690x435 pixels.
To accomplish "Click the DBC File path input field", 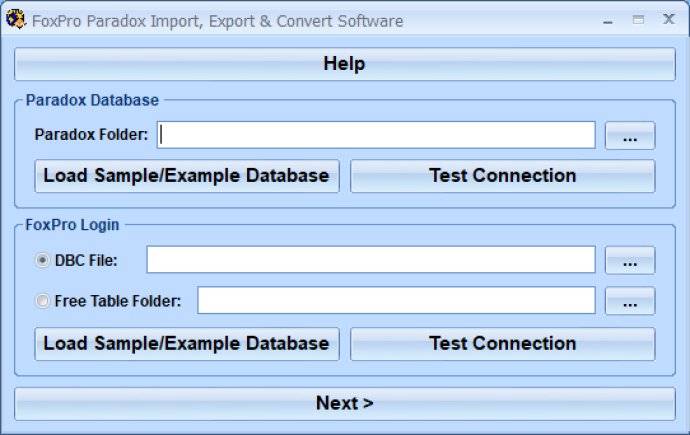I will pos(371,260).
